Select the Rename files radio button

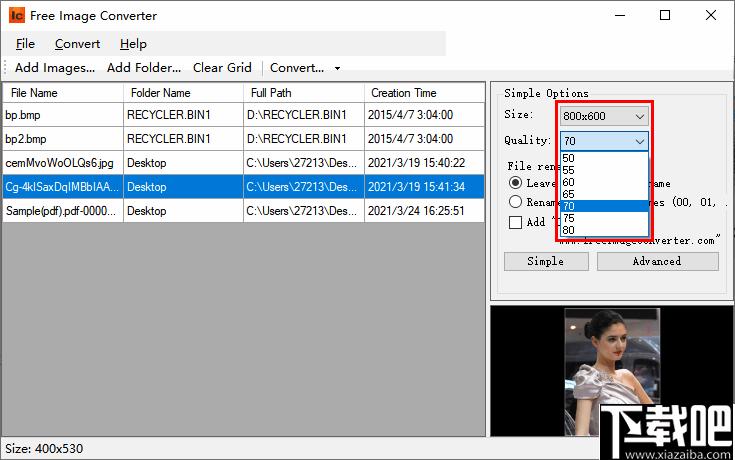click(x=516, y=202)
